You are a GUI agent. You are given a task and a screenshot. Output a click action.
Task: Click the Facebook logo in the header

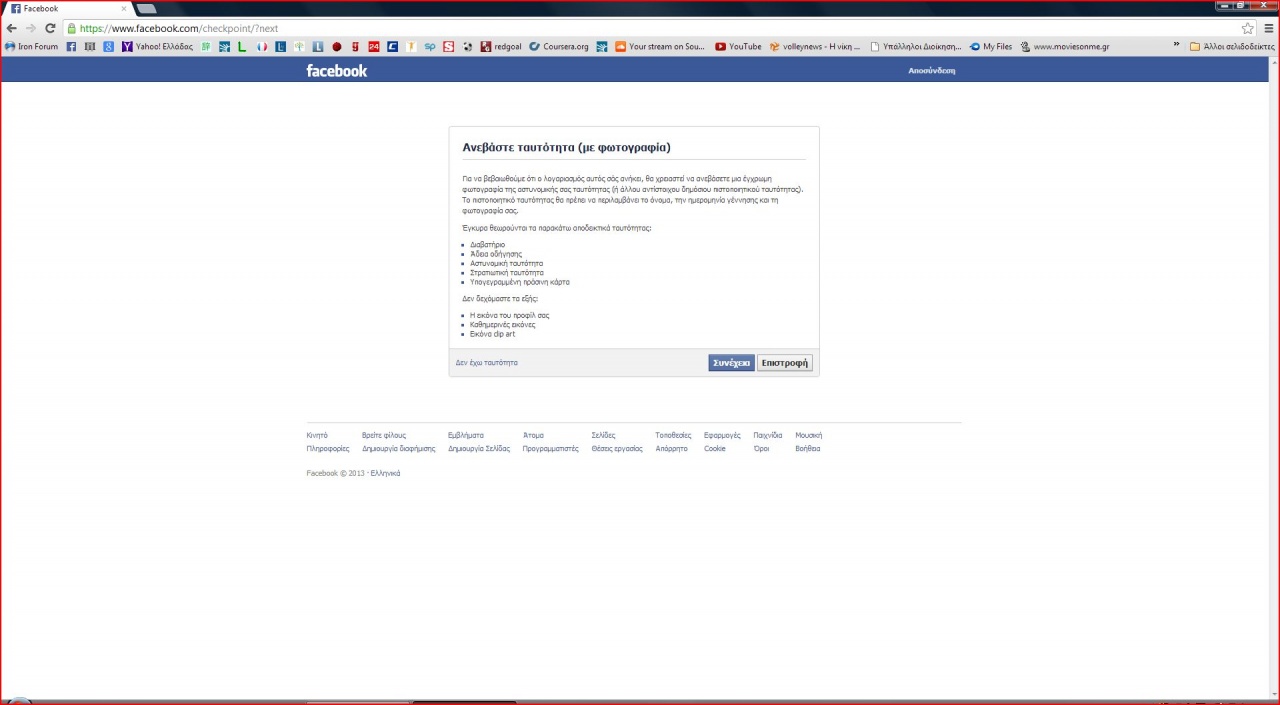(336, 71)
